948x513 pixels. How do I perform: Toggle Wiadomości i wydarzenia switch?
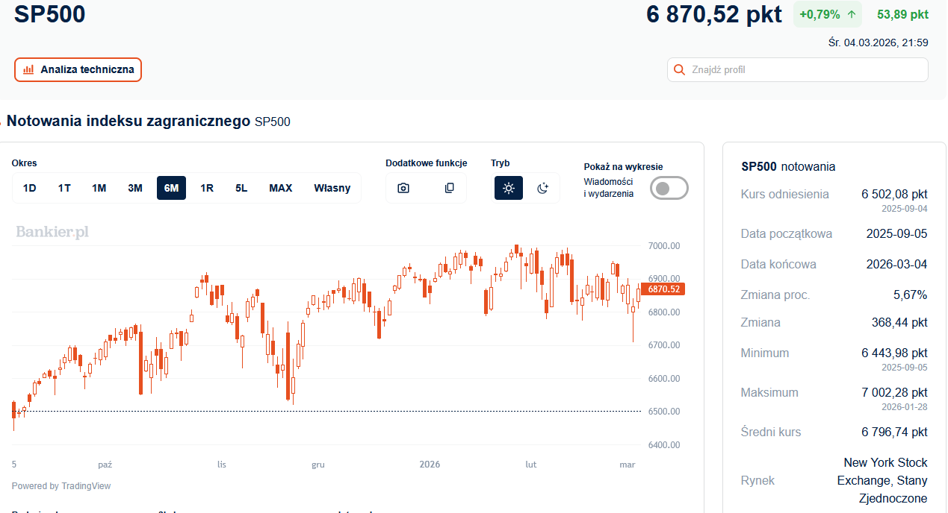(669, 188)
